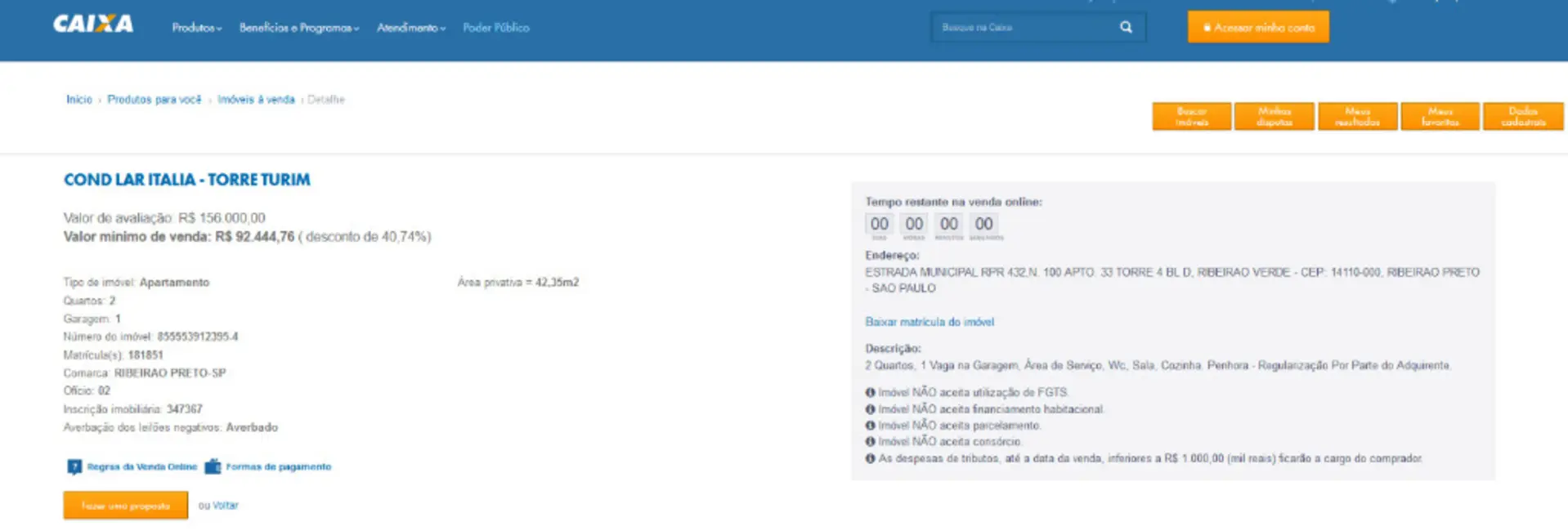
Task: Click the Acessar minha conta button
Action: coord(1258,27)
